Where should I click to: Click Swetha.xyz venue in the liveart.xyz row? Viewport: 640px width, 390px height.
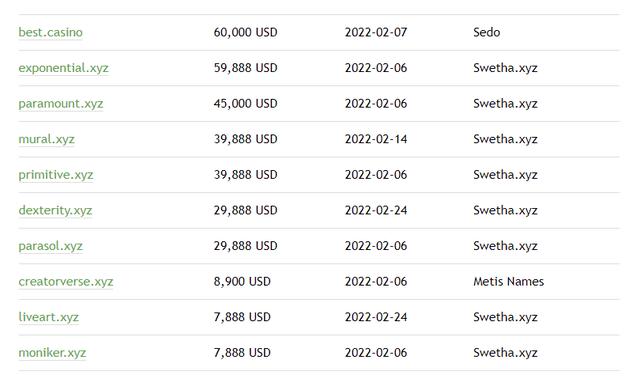click(x=505, y=317)
